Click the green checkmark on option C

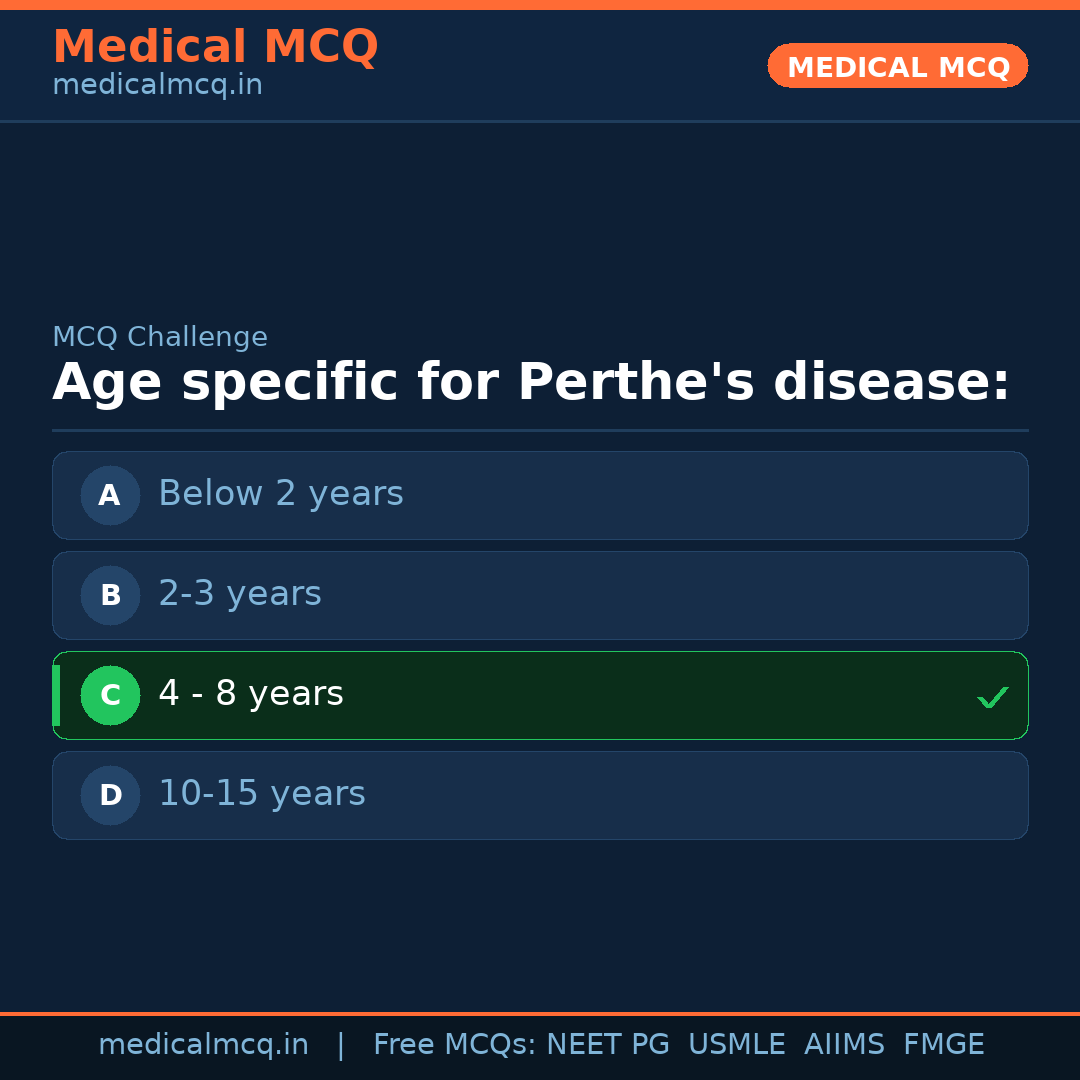(x=992, y=697)
